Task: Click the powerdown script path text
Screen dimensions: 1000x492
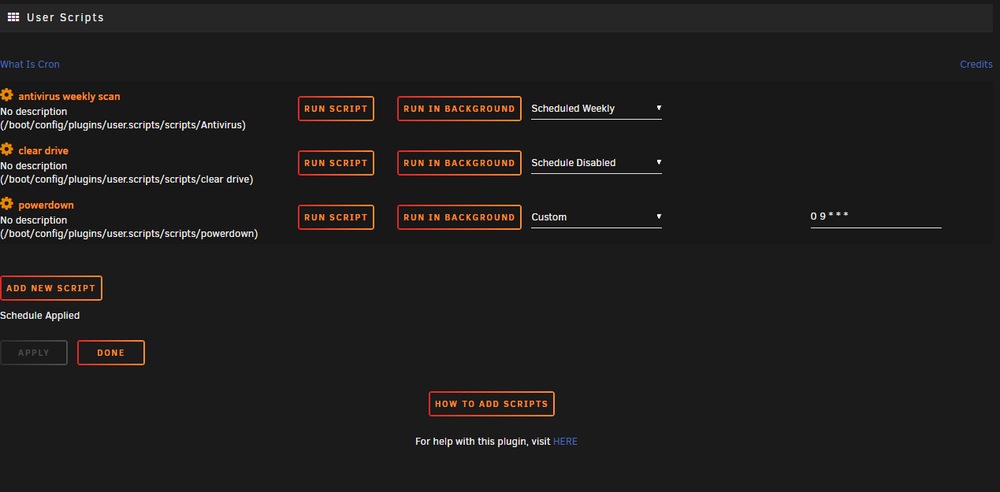Action: pos(129,234)
